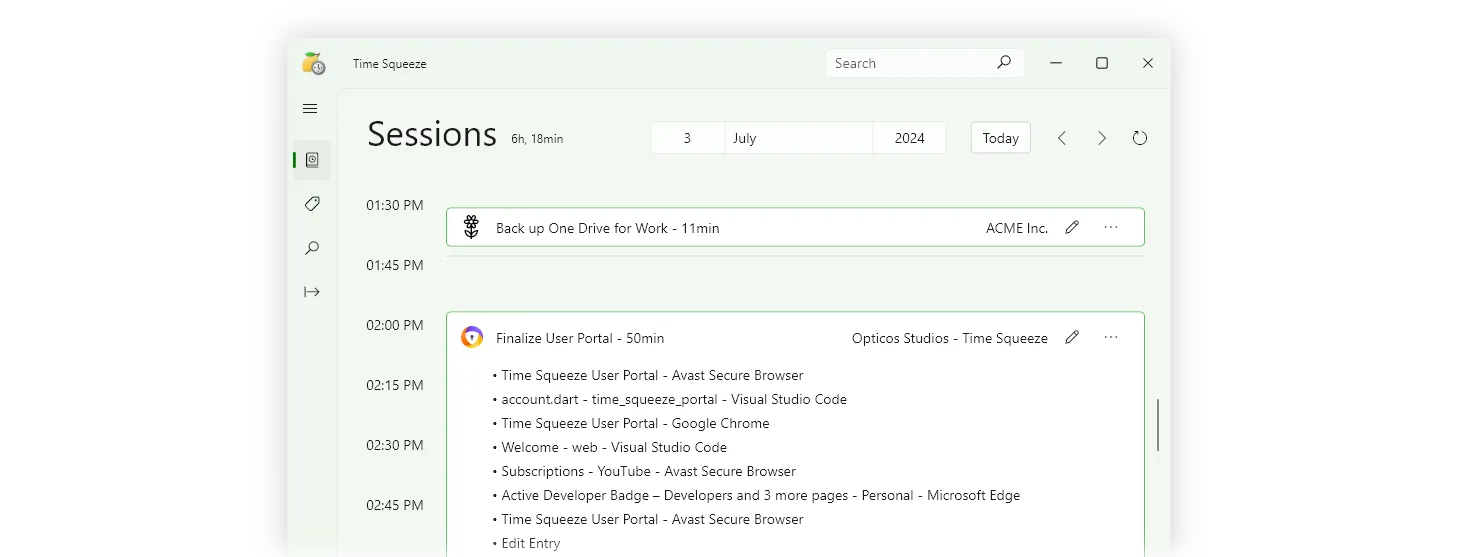The height and width of the screenshot is (557, 1458).
Task: Click the Search input field
Action: [x=910, y=63]
